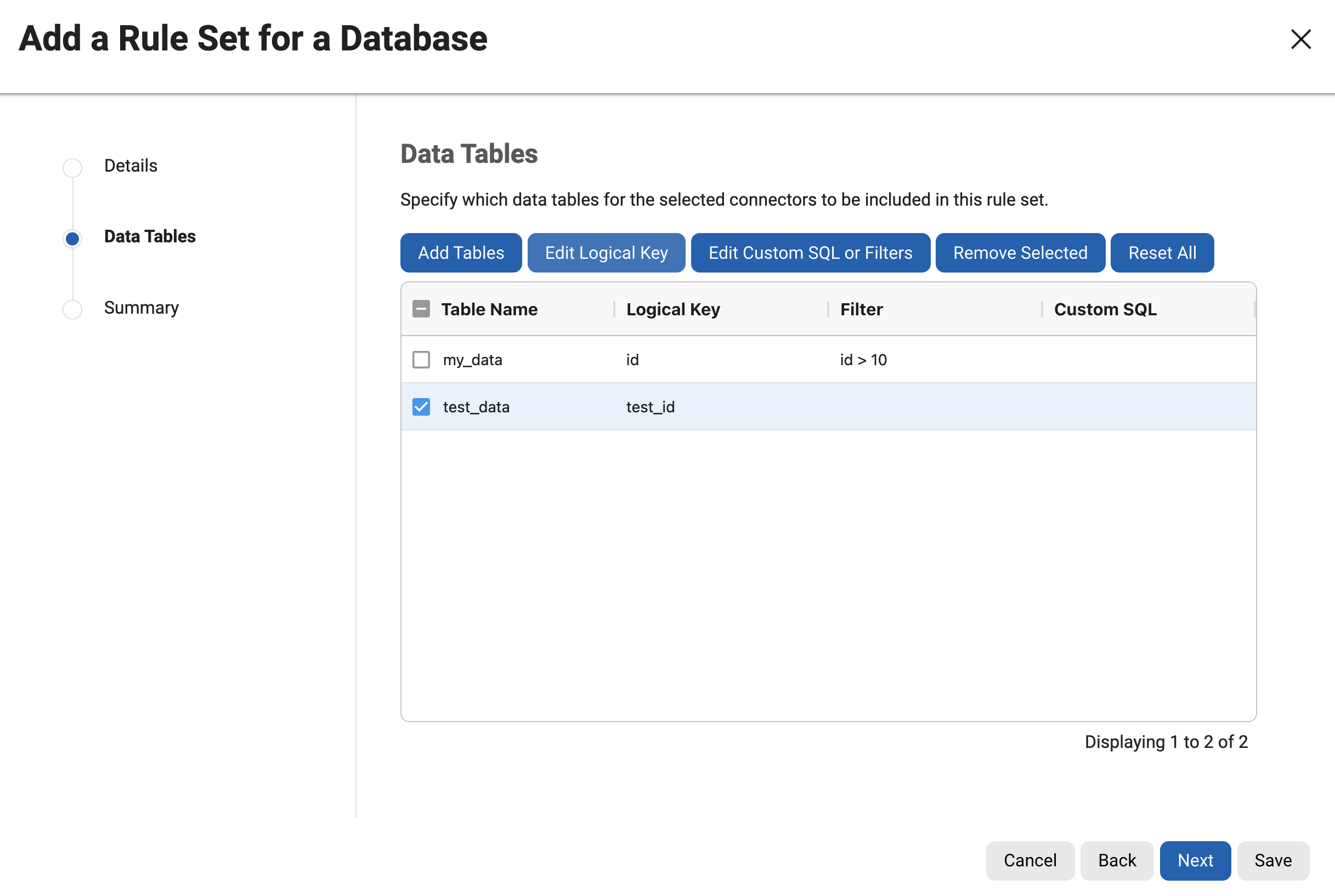Select the id > 10 filter cell
This screenshot has width=1335, height=896.
(x=863, y=359)
